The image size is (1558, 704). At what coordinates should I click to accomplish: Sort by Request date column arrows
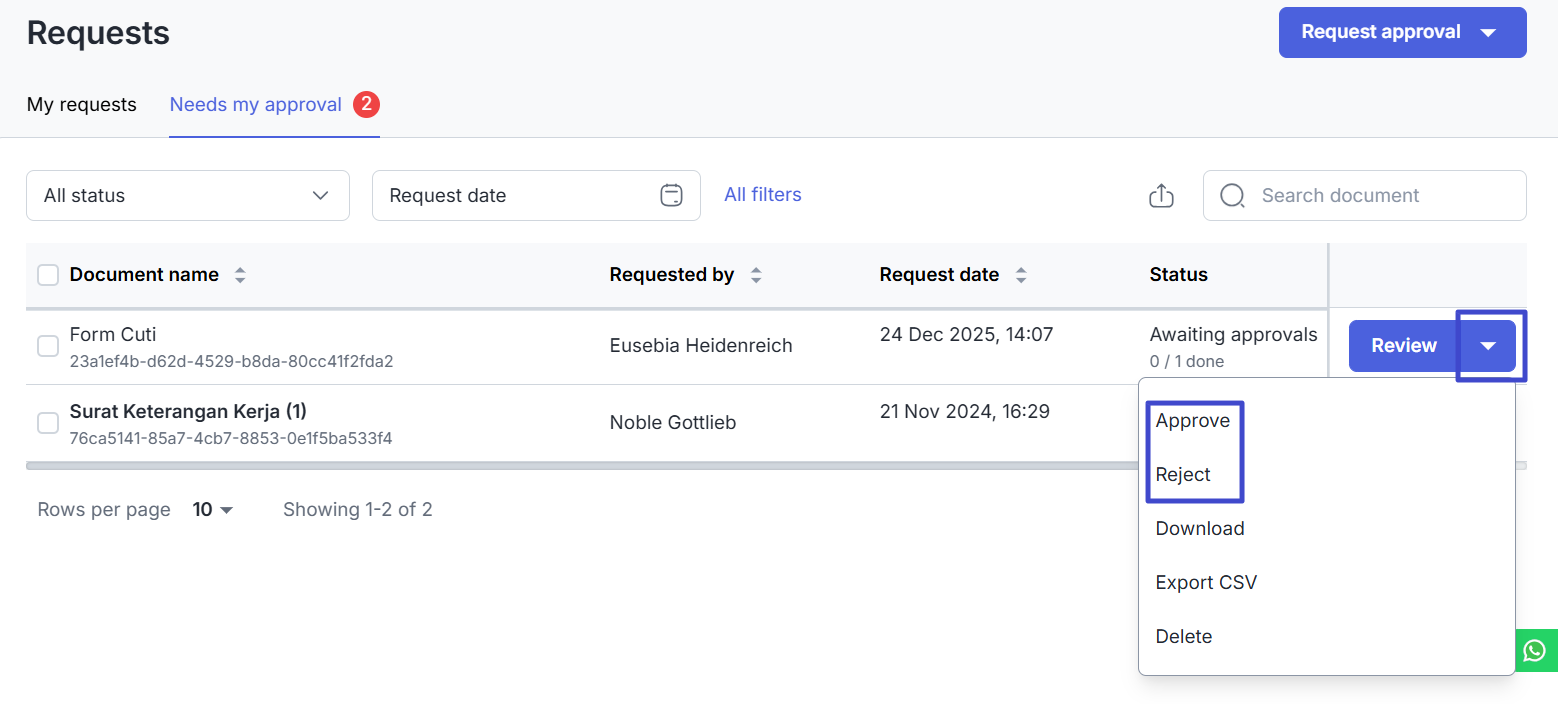coord(1020,275)
